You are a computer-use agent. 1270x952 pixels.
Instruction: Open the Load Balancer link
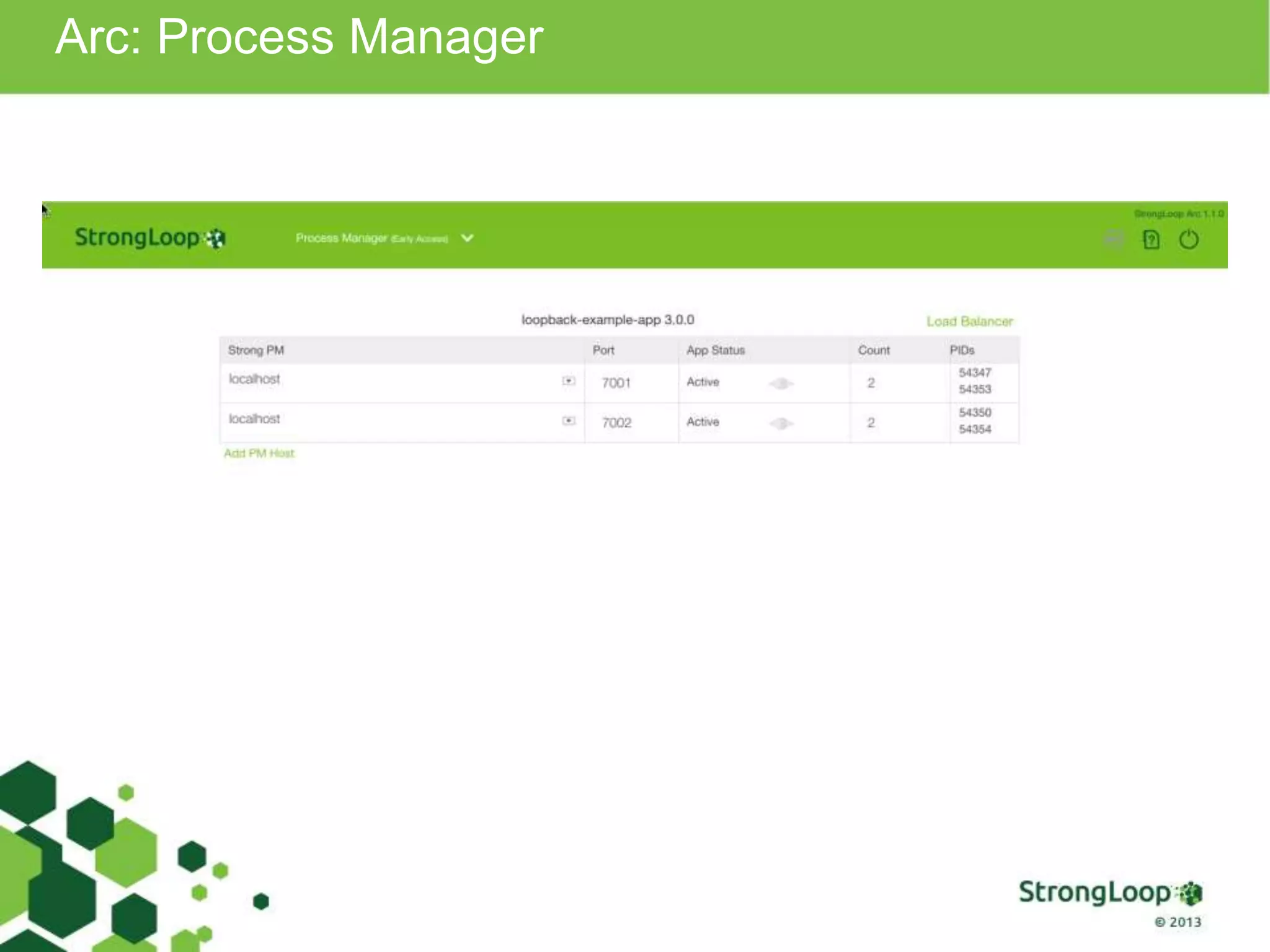(969, 321)
